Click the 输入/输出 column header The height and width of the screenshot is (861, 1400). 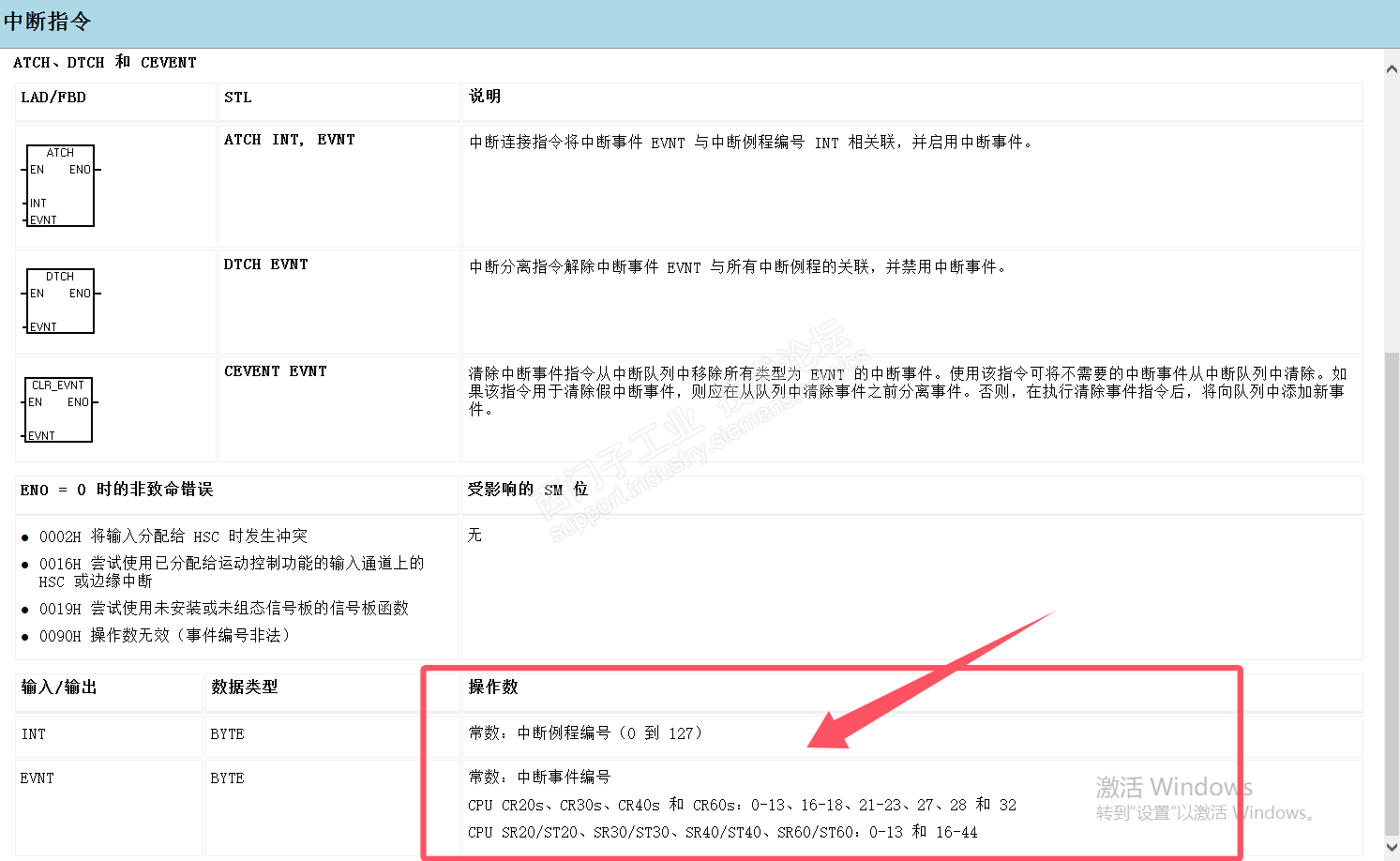click(x=59, y=687)
